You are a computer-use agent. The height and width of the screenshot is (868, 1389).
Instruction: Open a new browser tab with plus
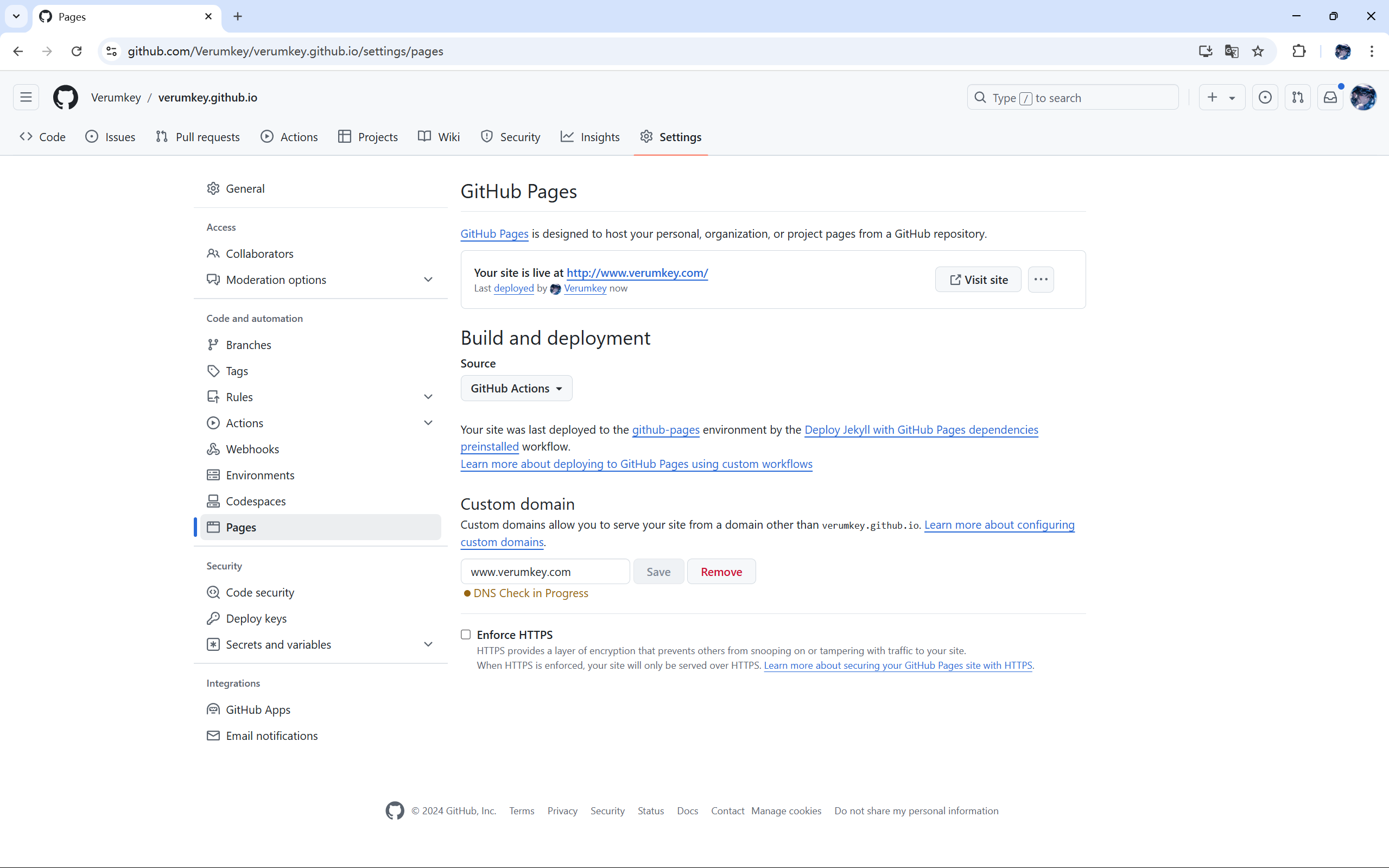coord(238,17)
